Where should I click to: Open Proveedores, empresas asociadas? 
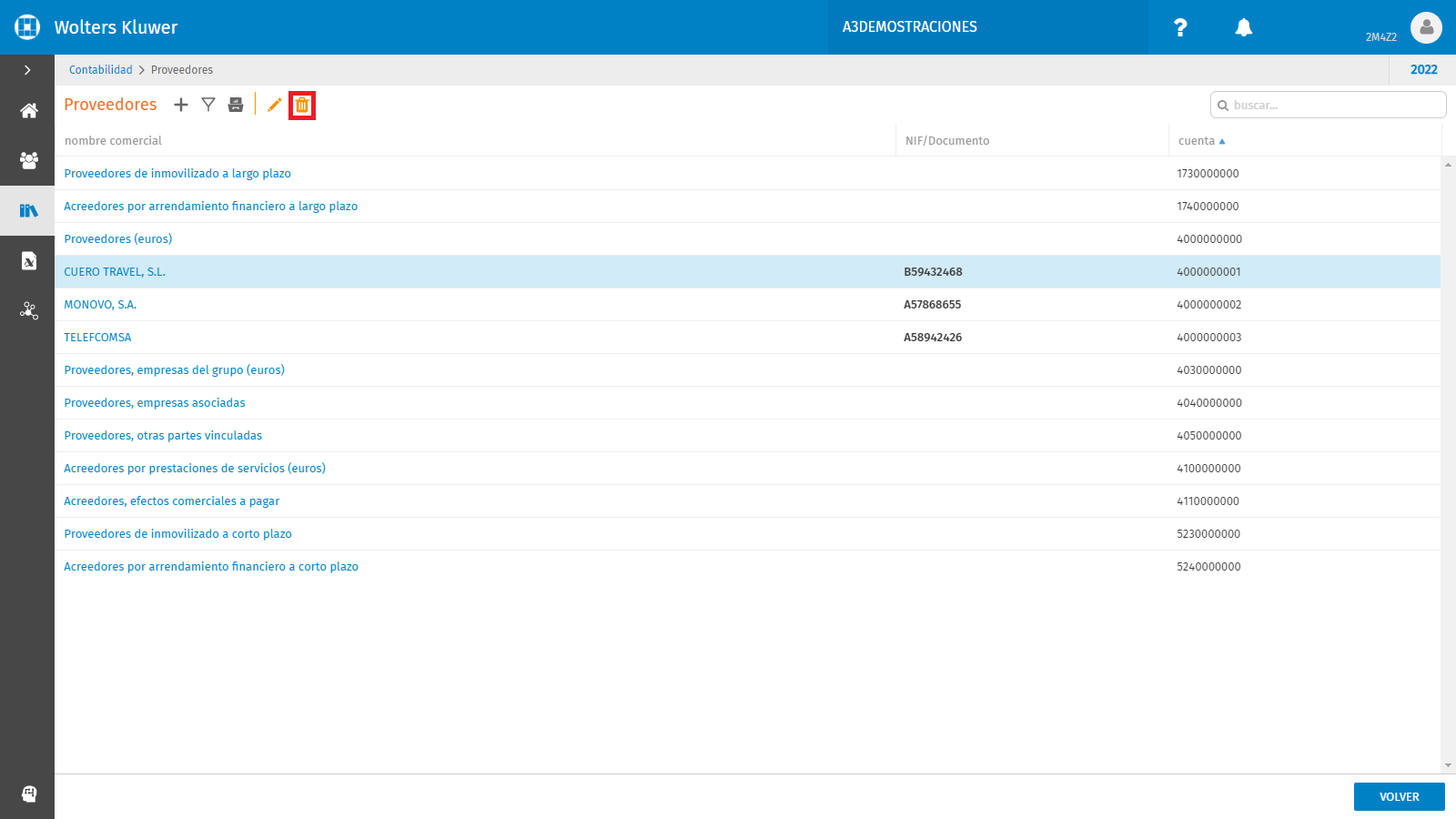coord(155,403)
